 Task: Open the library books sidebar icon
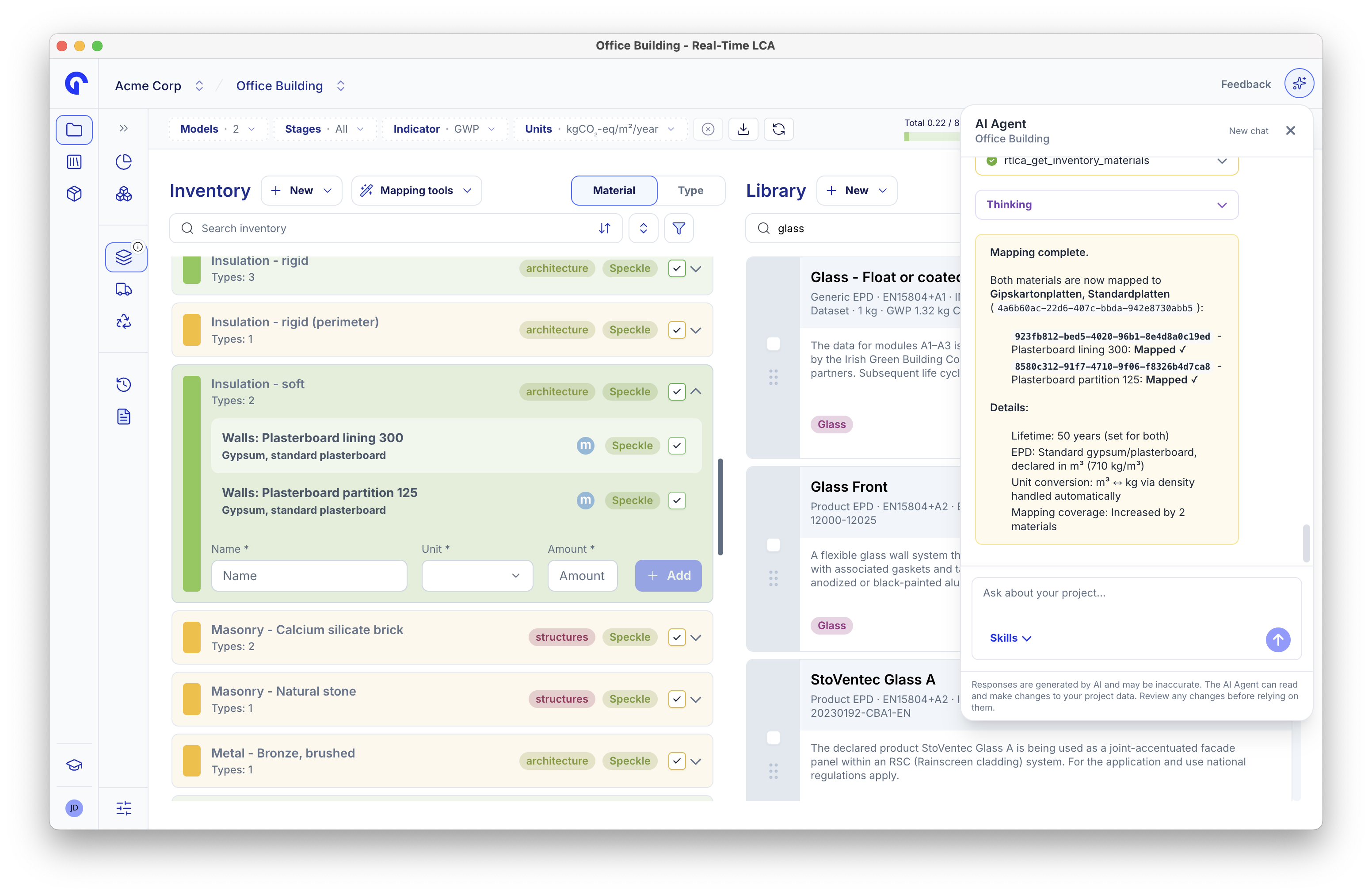[x=74, y=162]
